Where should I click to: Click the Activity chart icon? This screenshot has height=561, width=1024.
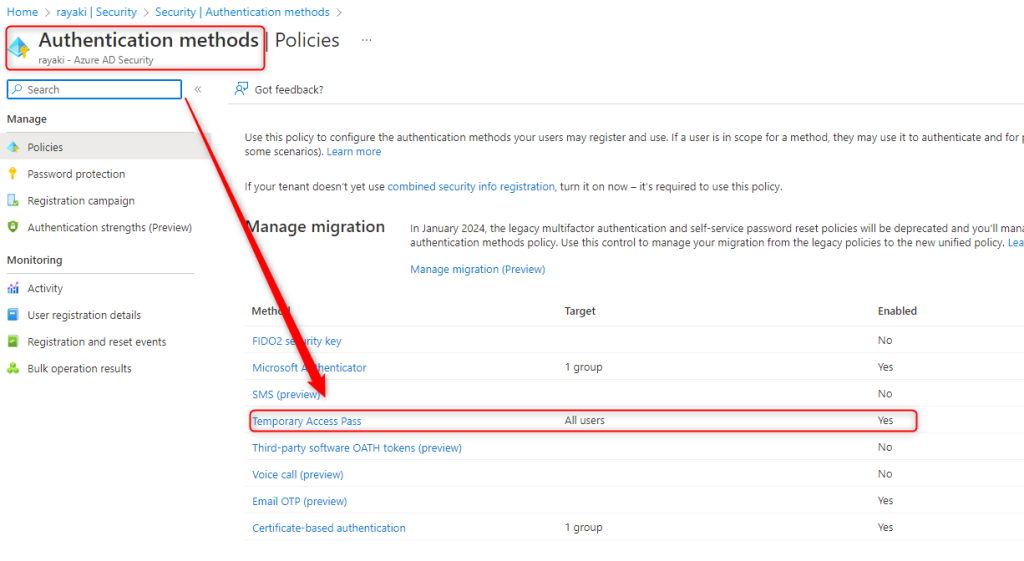(x=13, y=289)
